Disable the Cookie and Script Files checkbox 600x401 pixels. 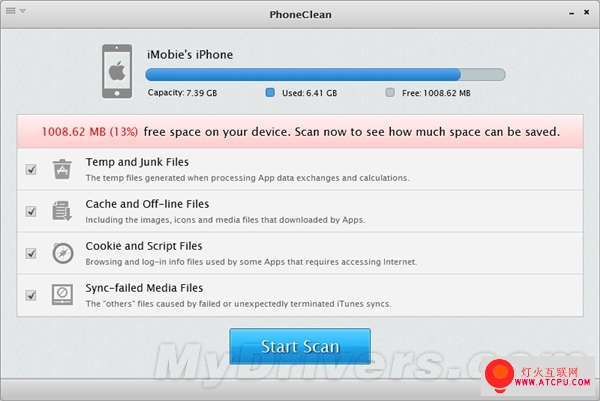31,254
